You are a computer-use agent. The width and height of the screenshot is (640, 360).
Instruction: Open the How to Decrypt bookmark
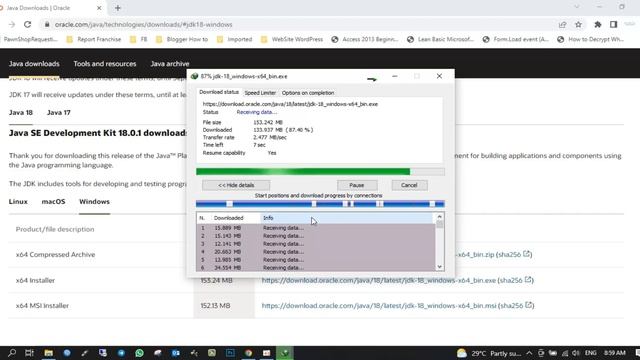[x=591, y=39]
